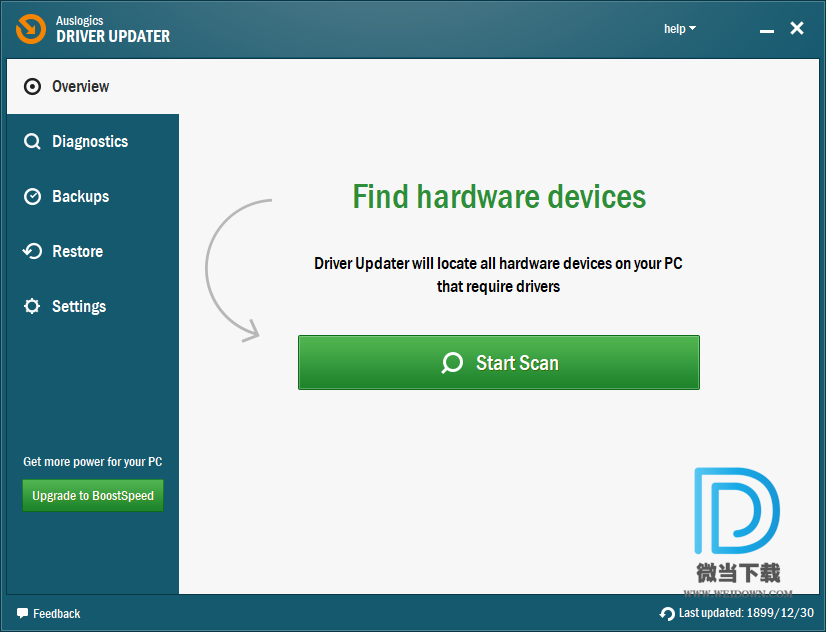This screenshot has height=632, width=826.
Task: Click the Restore circular arrow icon
Action: click(x=32, y=251)
